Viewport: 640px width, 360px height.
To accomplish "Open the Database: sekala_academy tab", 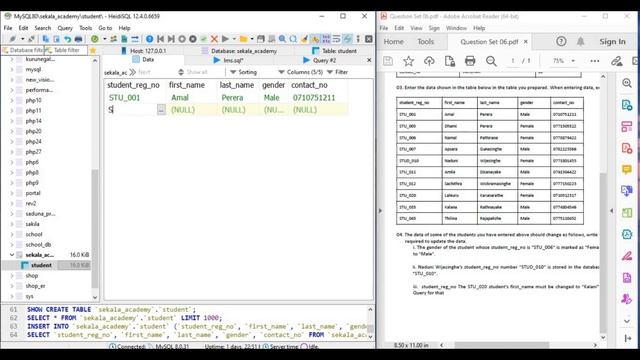I will [239, 51].
